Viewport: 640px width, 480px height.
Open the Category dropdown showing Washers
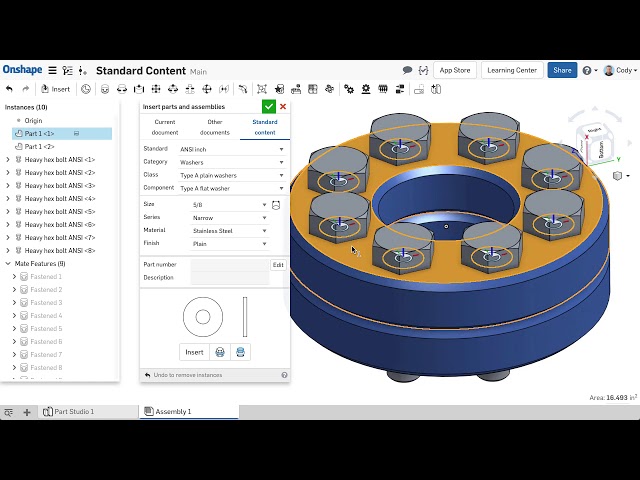click(231, 162)
